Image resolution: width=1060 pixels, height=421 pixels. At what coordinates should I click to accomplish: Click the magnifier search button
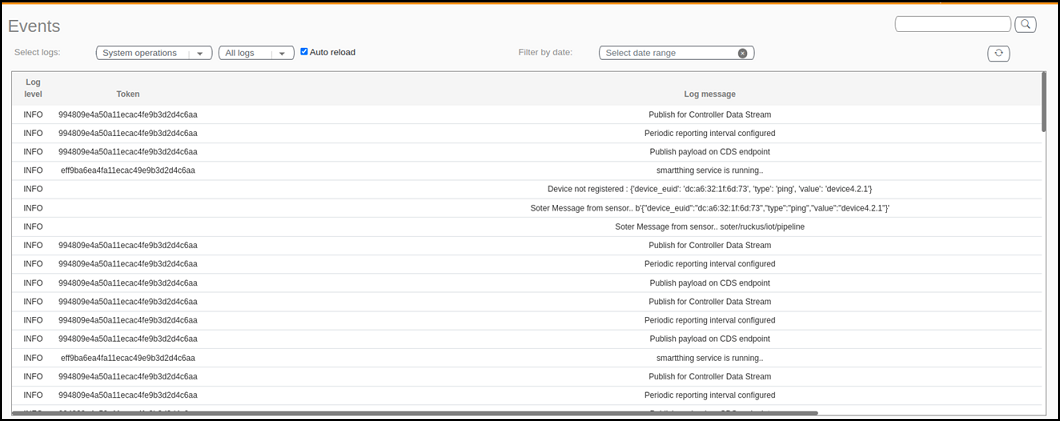pyautogui.click(x=1026, y=24)
